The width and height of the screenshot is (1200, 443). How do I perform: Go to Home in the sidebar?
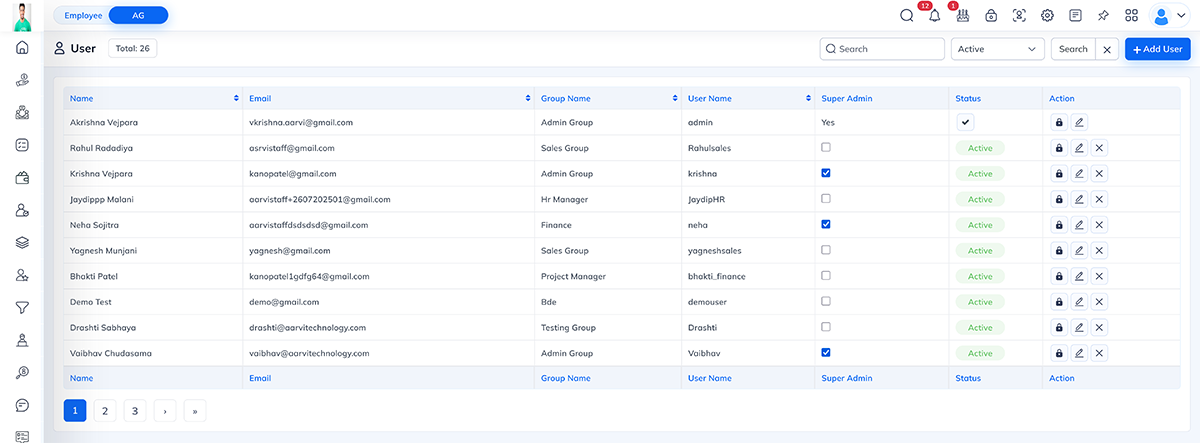[x=22, y=48]
